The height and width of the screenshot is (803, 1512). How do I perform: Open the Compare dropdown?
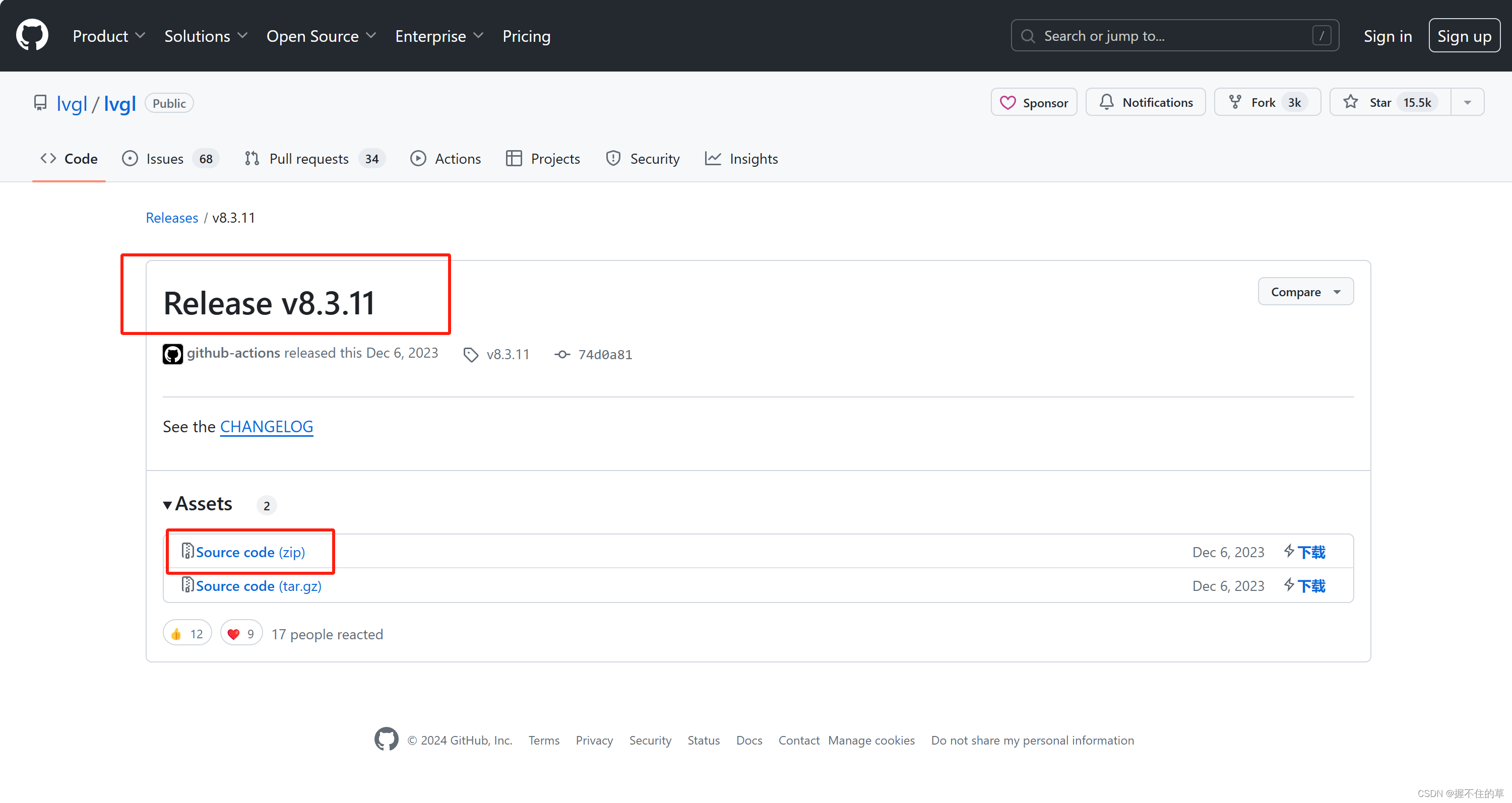point(1305,292)
